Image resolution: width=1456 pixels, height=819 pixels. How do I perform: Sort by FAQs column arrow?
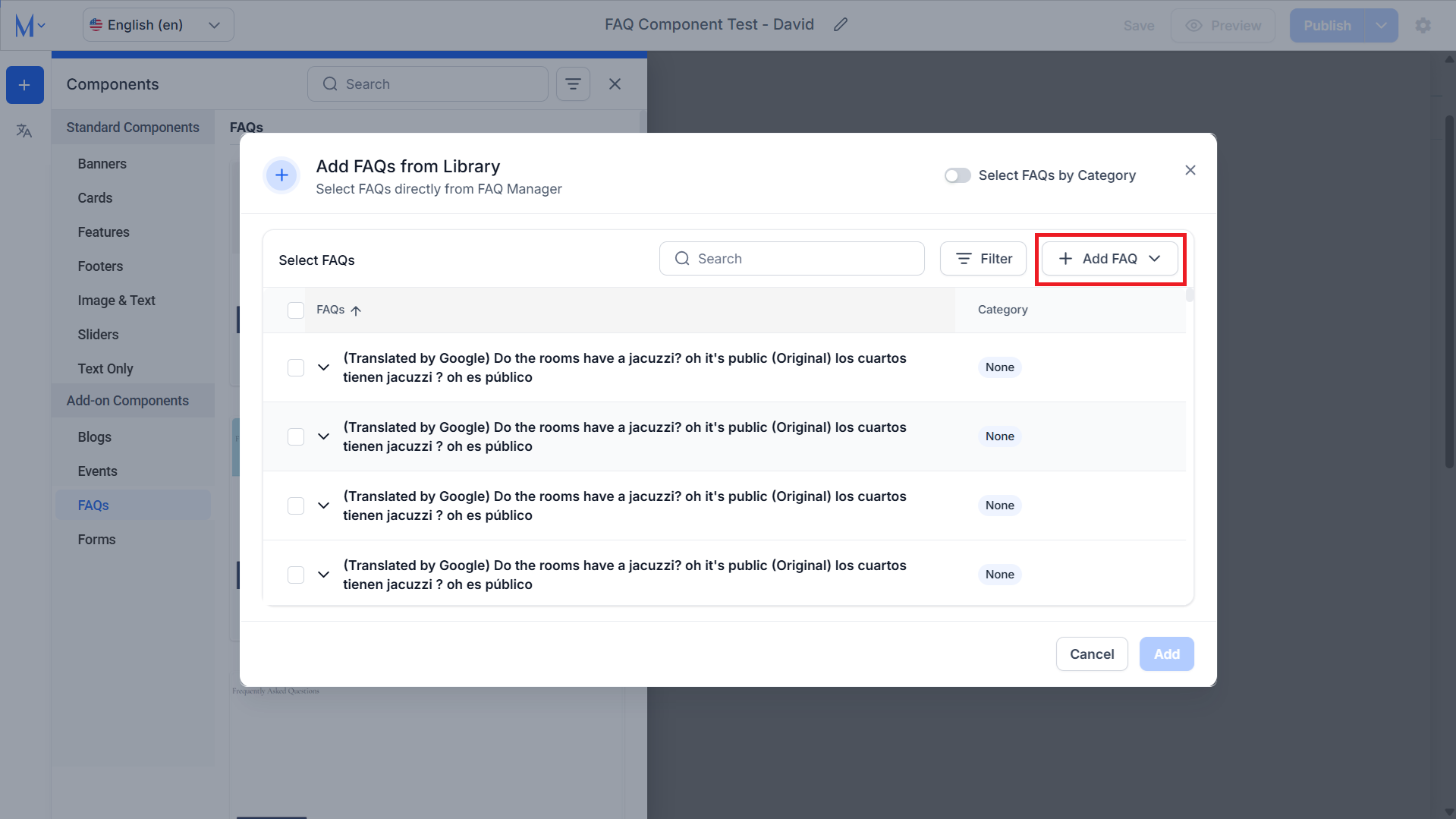[x=356, y=310]
